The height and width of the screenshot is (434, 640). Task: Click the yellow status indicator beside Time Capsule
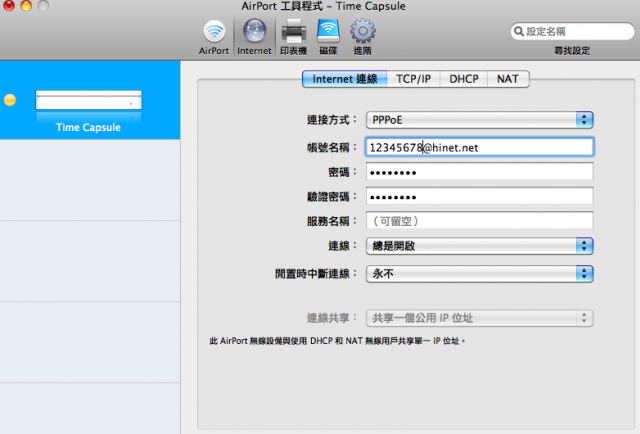[x=10, y=100]
